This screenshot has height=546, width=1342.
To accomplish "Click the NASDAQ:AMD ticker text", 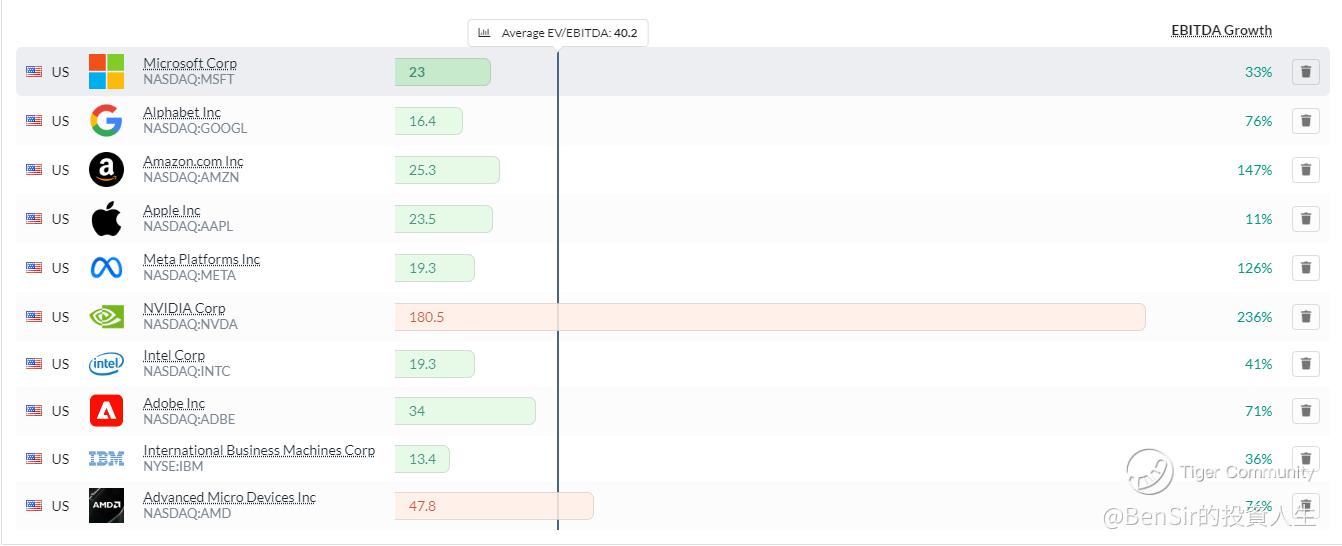I will point(187,514).
